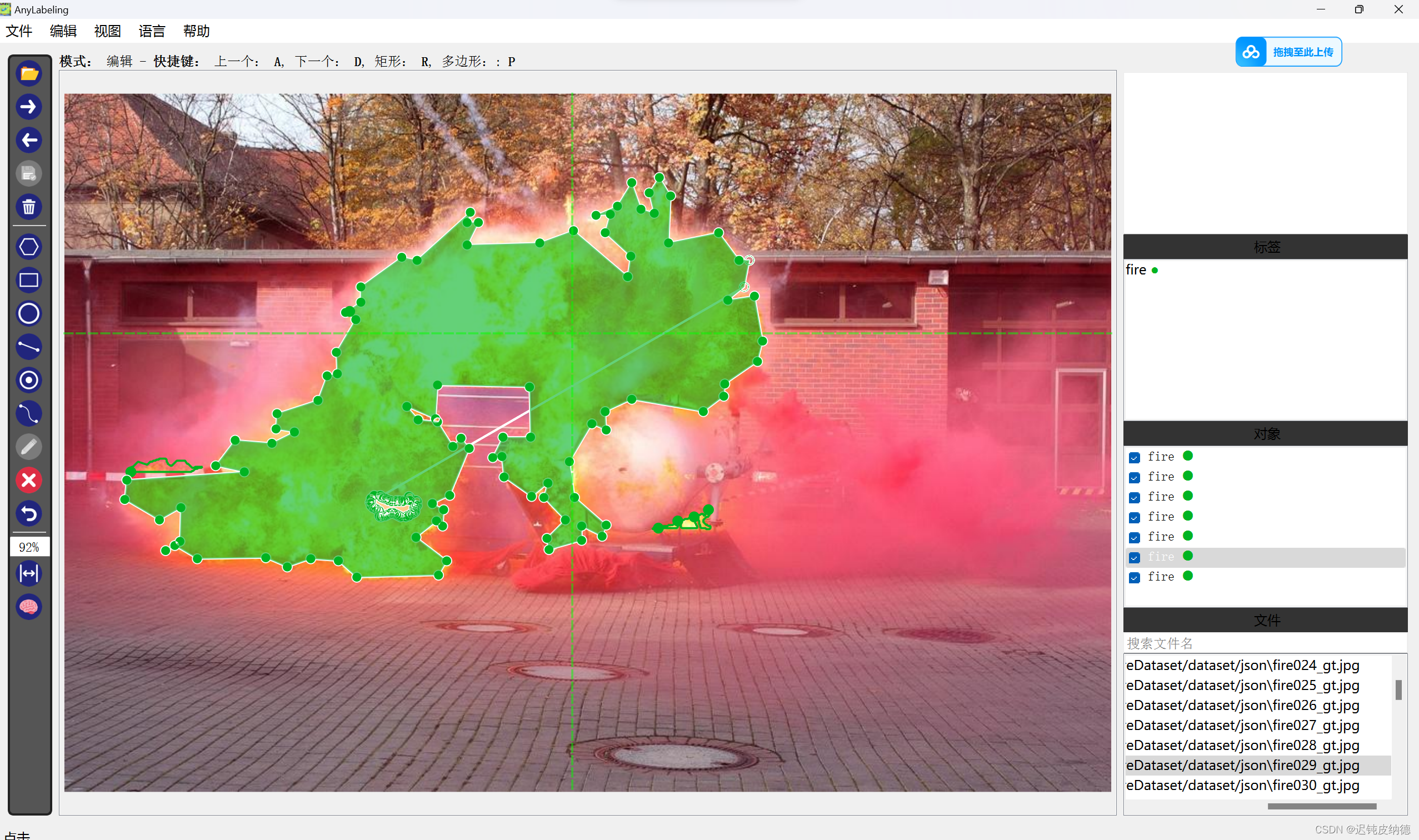This screenshot has height=840, width=1419.
Task: Toggle the last fire object checkbox
Action: coord(1135,578)
